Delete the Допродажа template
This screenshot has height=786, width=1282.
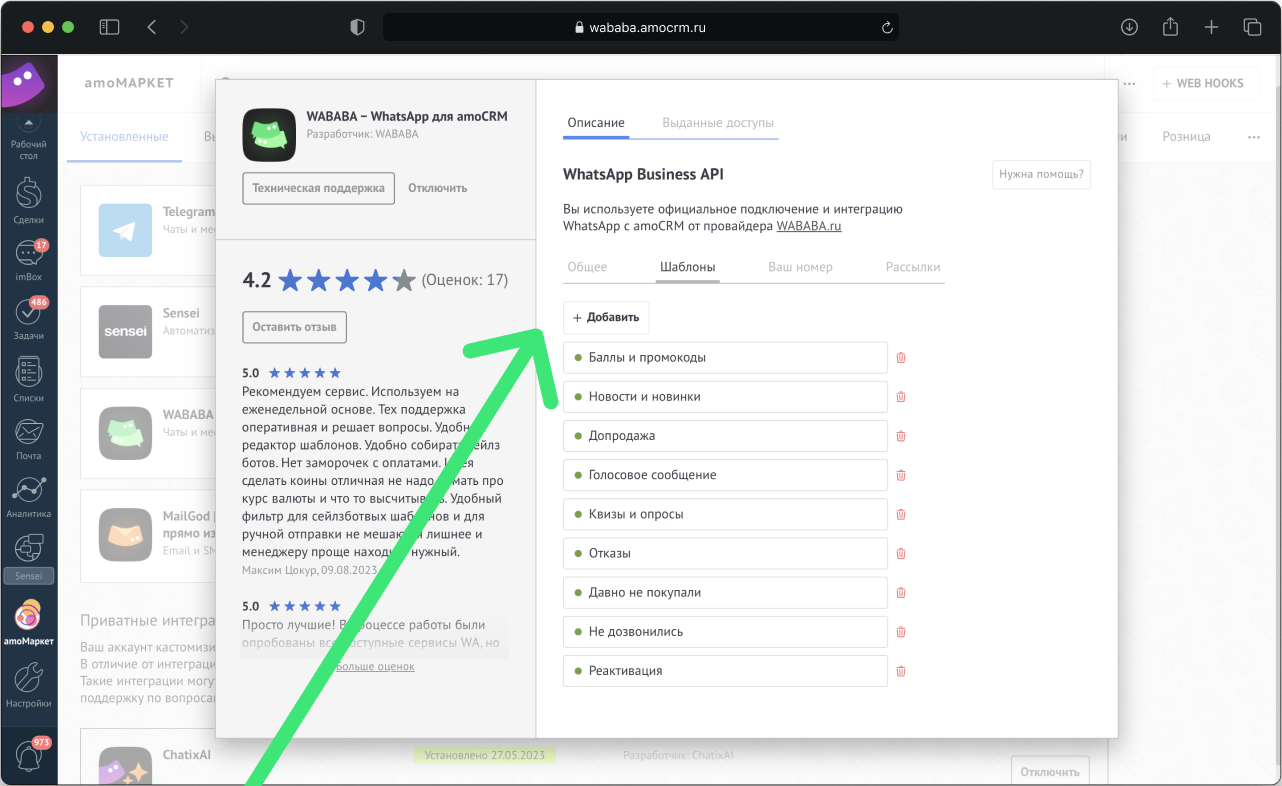(x=901, y=436)
